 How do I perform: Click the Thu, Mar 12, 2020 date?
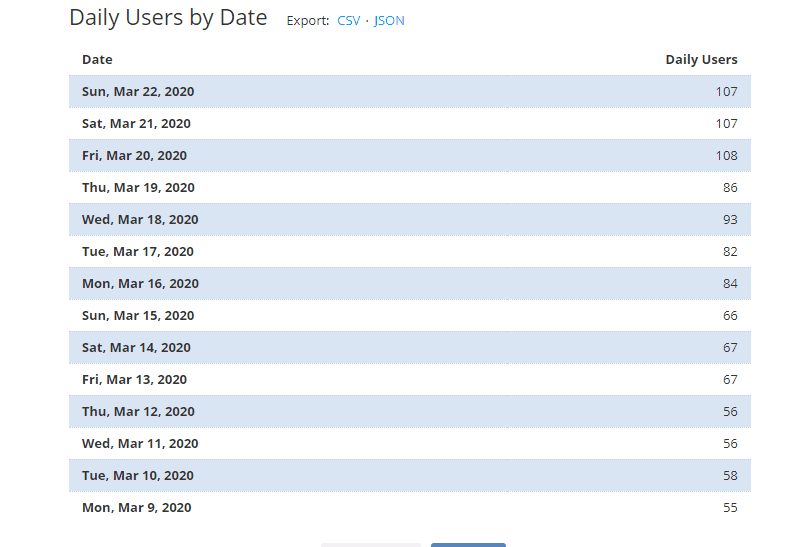[x=138, y=412]
